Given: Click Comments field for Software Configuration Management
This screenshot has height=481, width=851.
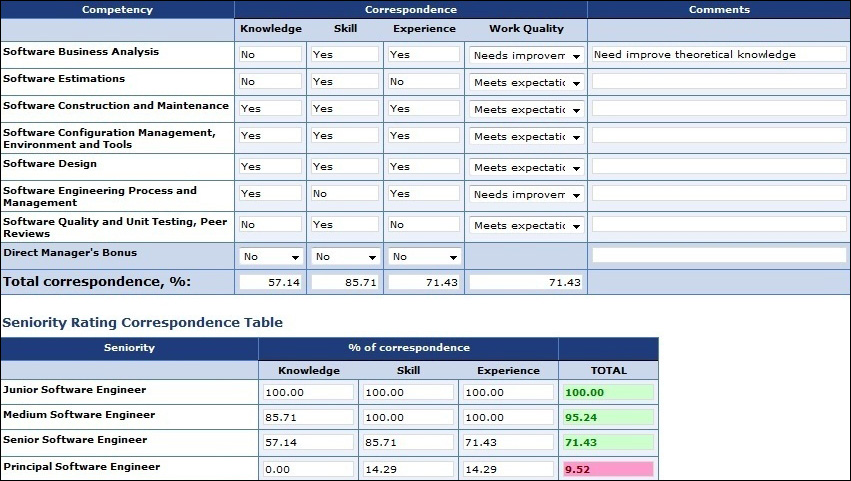Looking at the screenshot, I should click(719, 136).
